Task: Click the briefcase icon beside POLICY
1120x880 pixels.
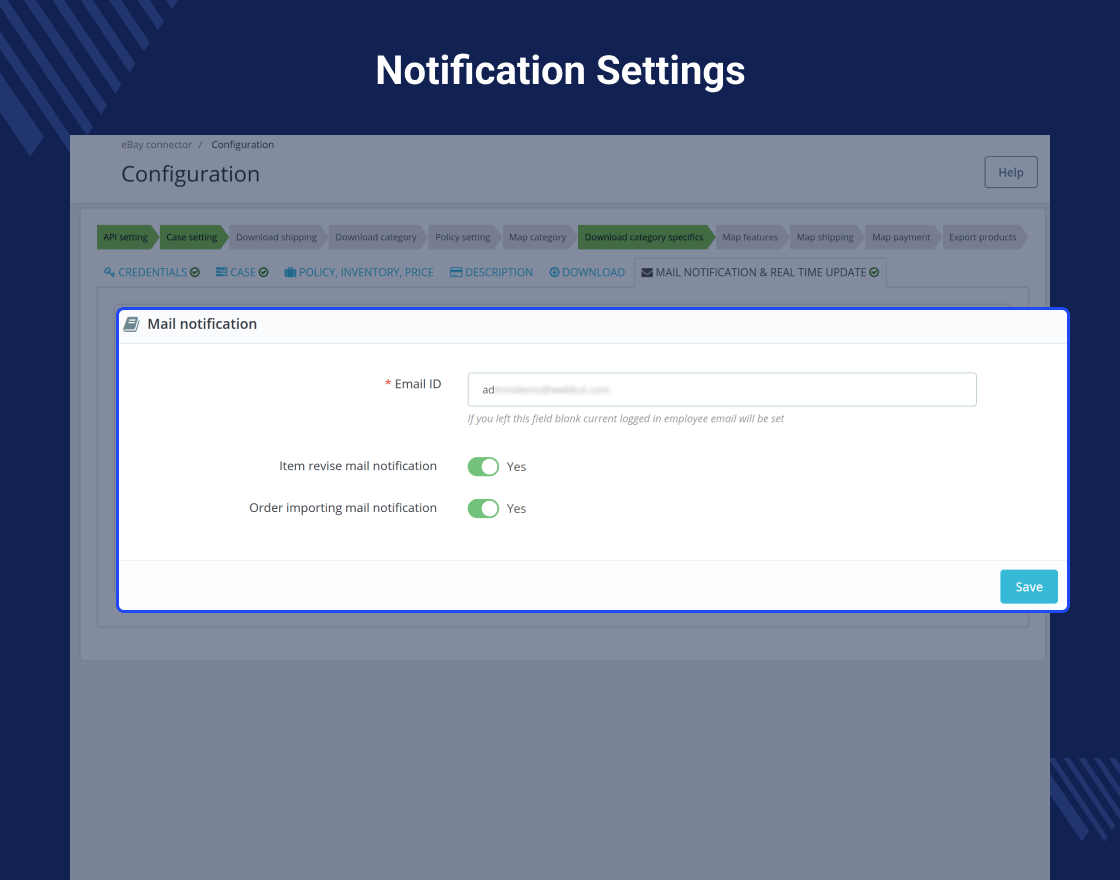Action: click(x=290, y=272)
